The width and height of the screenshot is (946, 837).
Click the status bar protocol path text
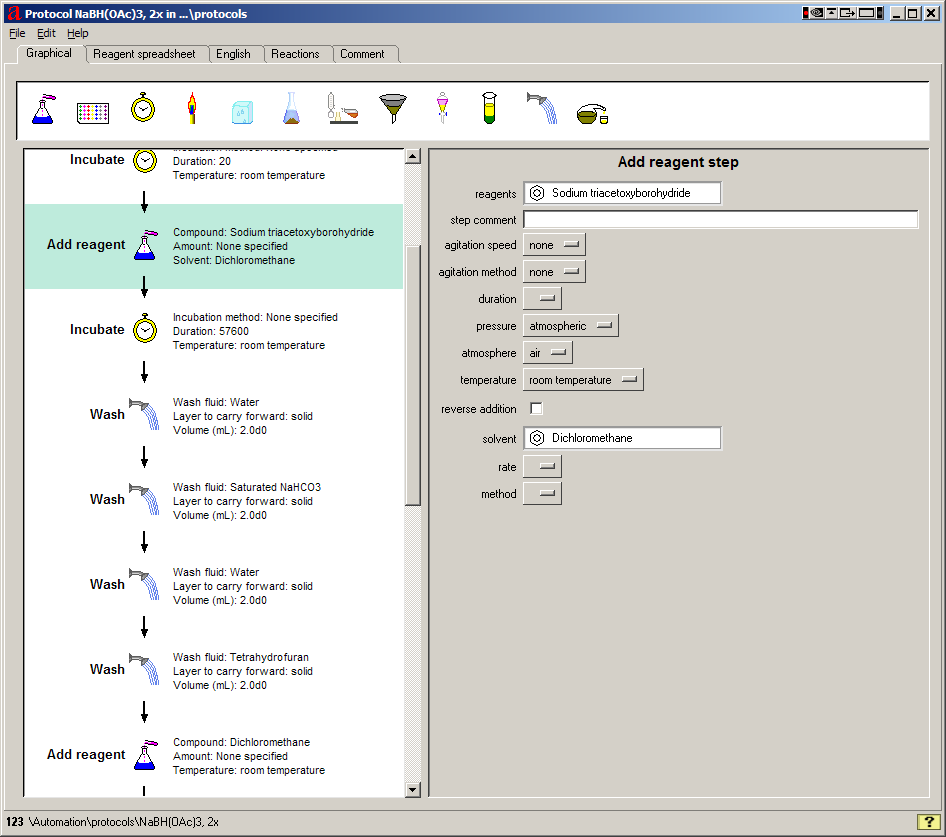pos(124,822)
